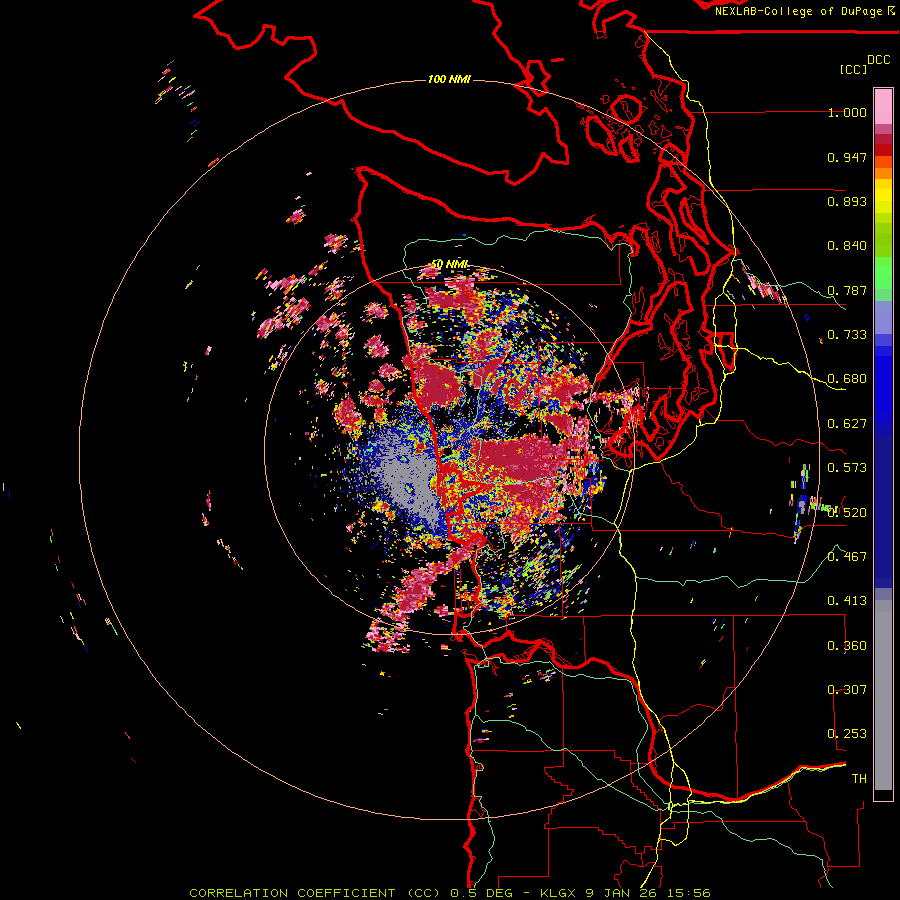The width and height of the screenshot is (900, 900).
Task: Click the 0.413 legend value
Action: tap(847, 601)
